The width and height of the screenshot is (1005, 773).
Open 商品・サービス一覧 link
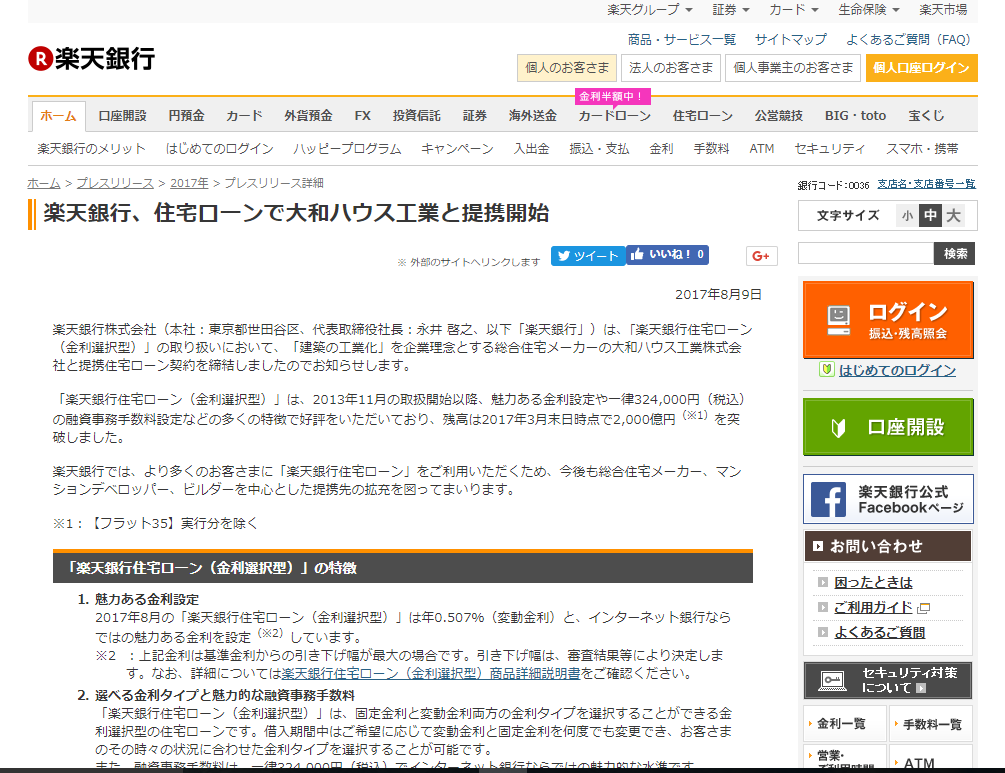682,40
